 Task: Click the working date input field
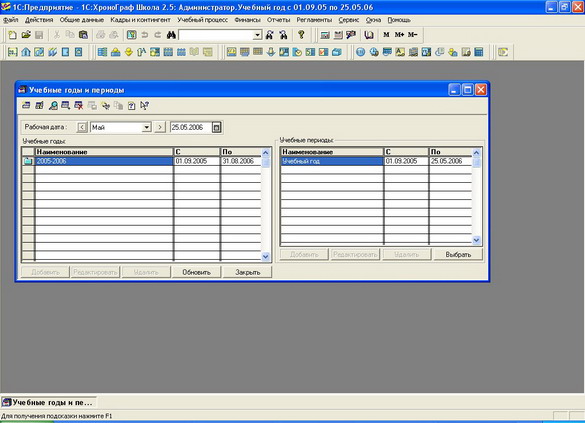click(x=191, y=128)
